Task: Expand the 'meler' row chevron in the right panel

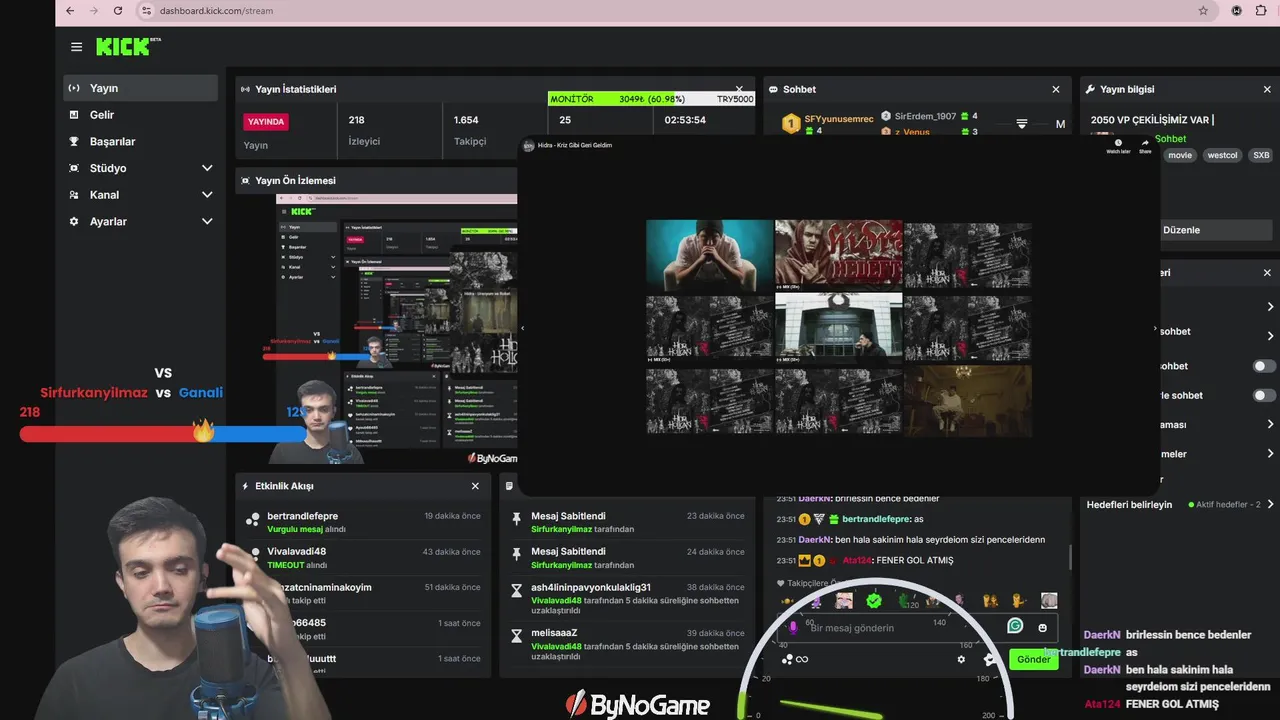Action: coord(1270,453)
